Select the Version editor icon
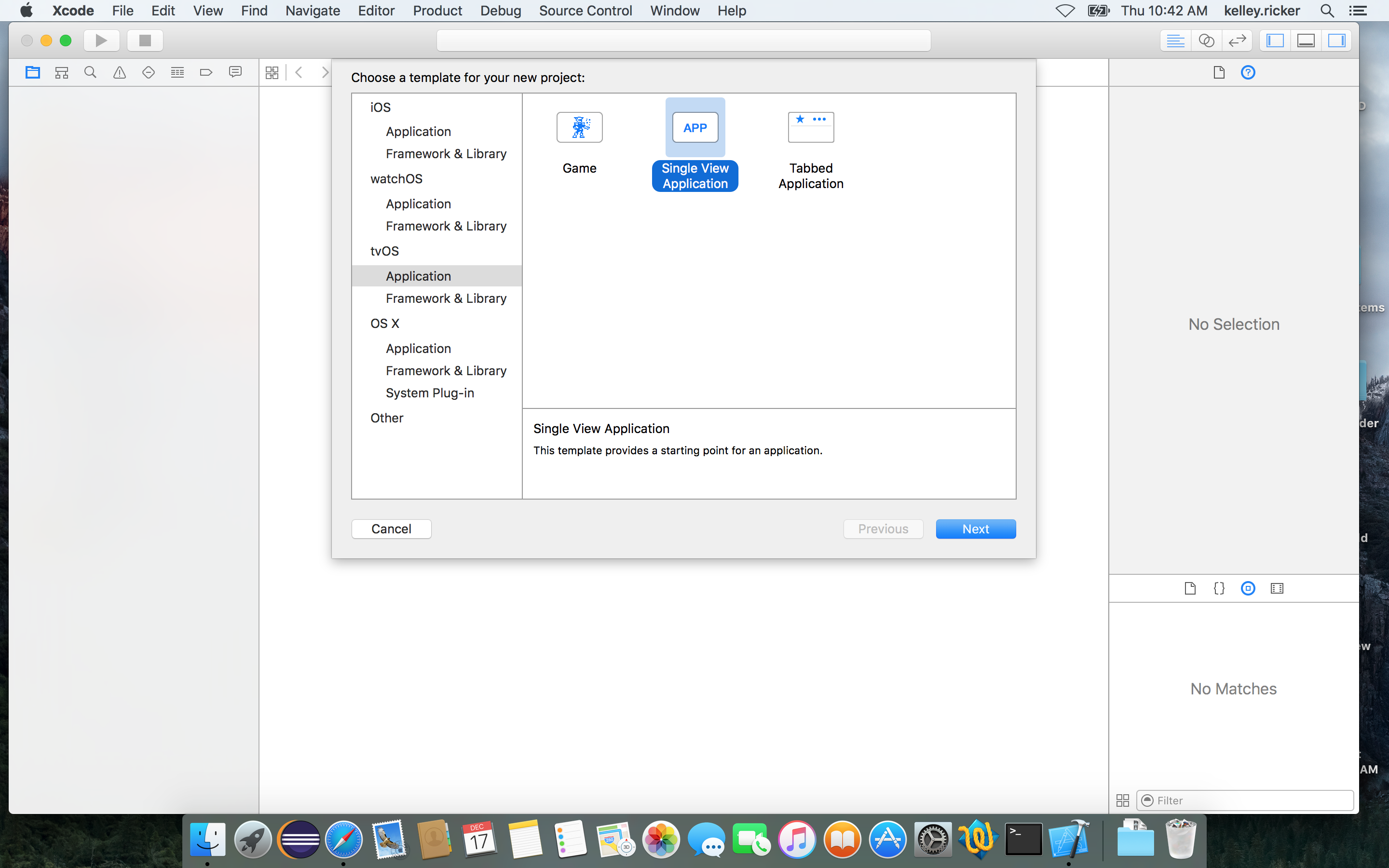 coord(1237,40)
